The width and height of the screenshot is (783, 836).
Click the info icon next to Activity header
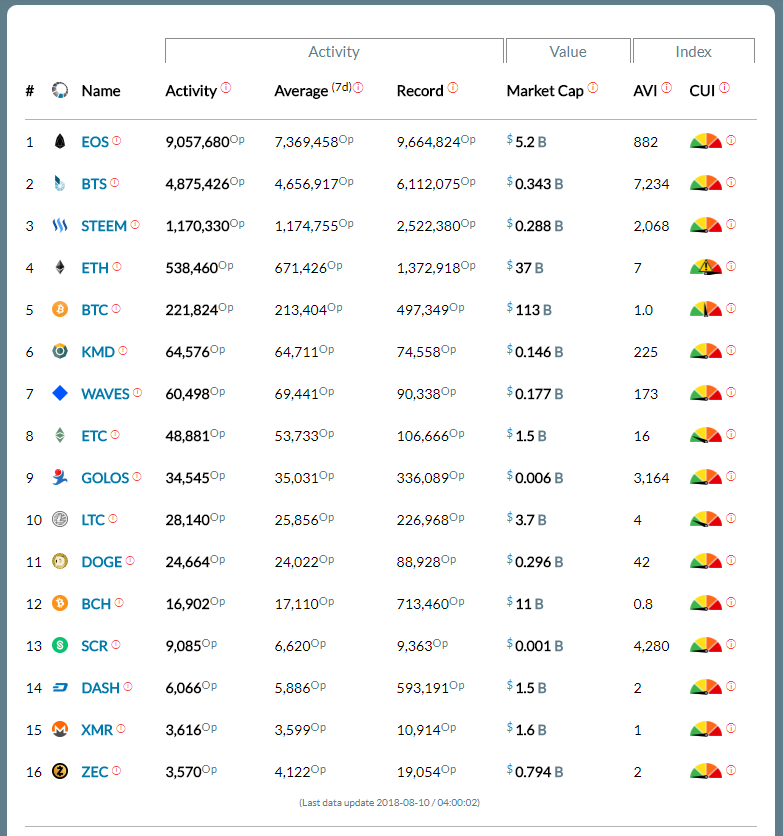tap(226, 87)
